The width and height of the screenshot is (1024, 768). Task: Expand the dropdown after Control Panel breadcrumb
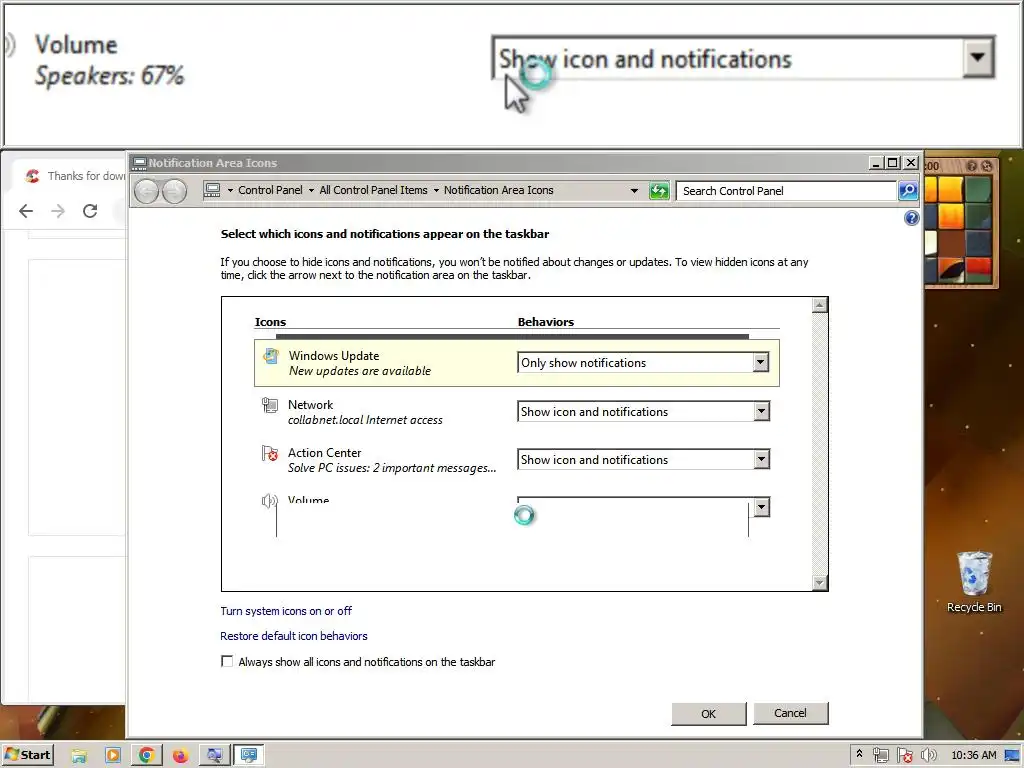pos(311,191)
